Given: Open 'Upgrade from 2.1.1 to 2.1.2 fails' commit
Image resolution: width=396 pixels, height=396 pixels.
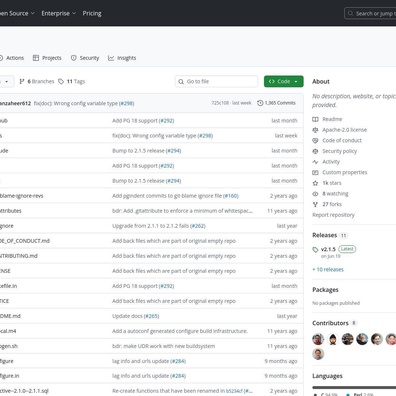Looking at the screenshot, I should click(x=151, y=226).
